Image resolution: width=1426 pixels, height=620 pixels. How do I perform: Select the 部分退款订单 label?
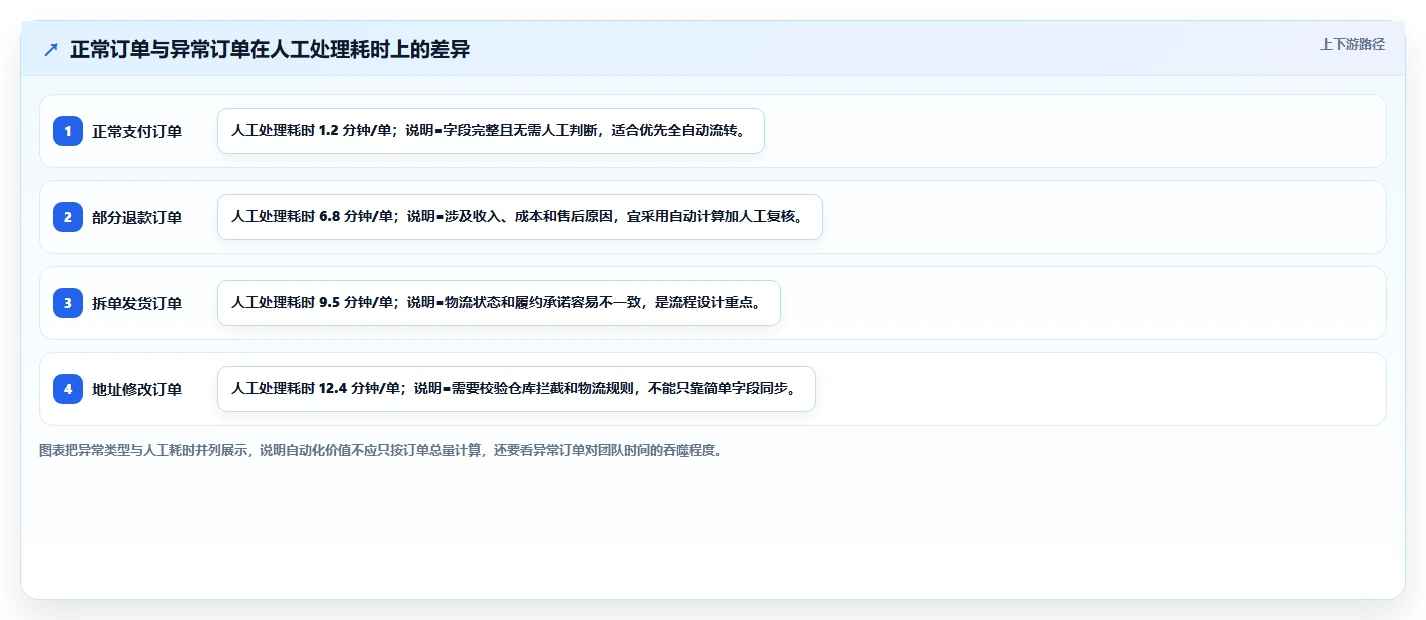click(x=137, y=217)
